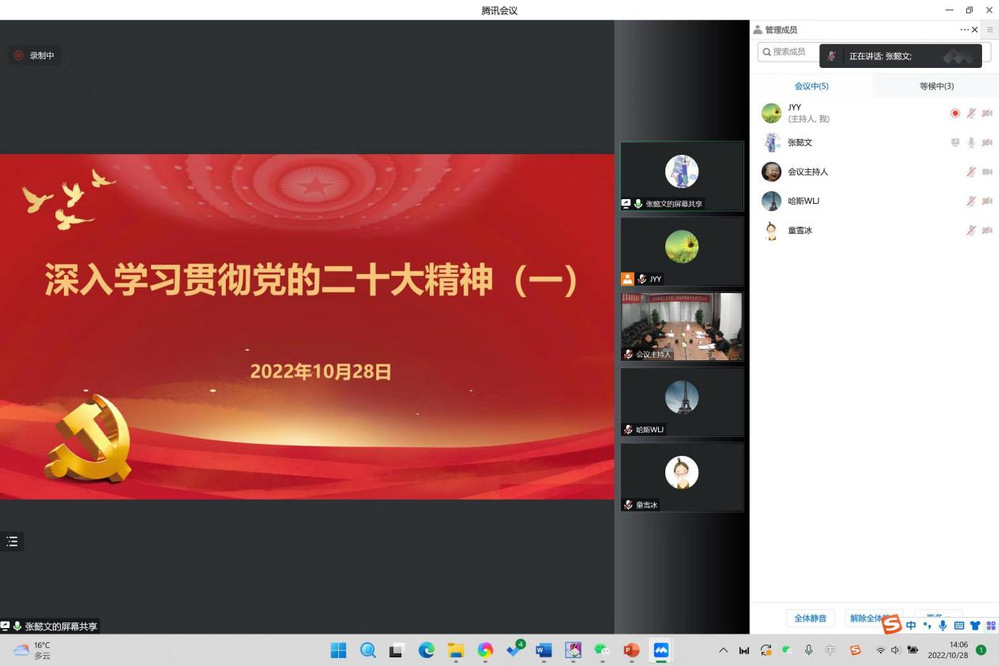Toggle 张懿文's microphone in member list
The height and width of the screenshot is (666, 999).
pyautogui.click(x=971, y=142)
